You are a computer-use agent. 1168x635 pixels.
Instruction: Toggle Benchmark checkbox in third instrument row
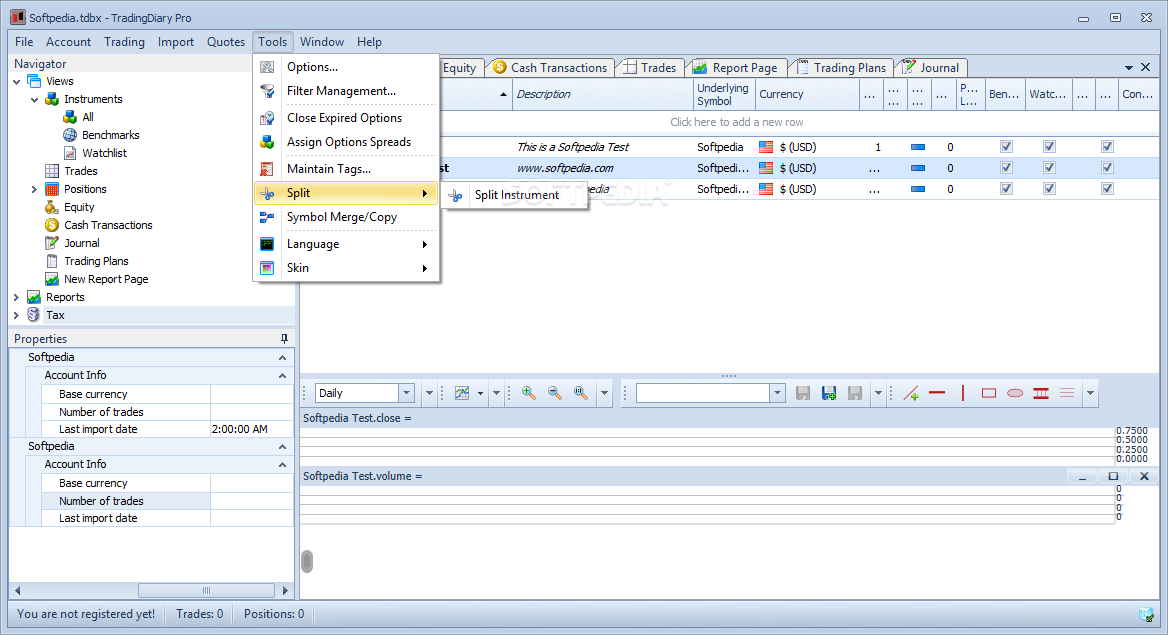click(1006, 189)
